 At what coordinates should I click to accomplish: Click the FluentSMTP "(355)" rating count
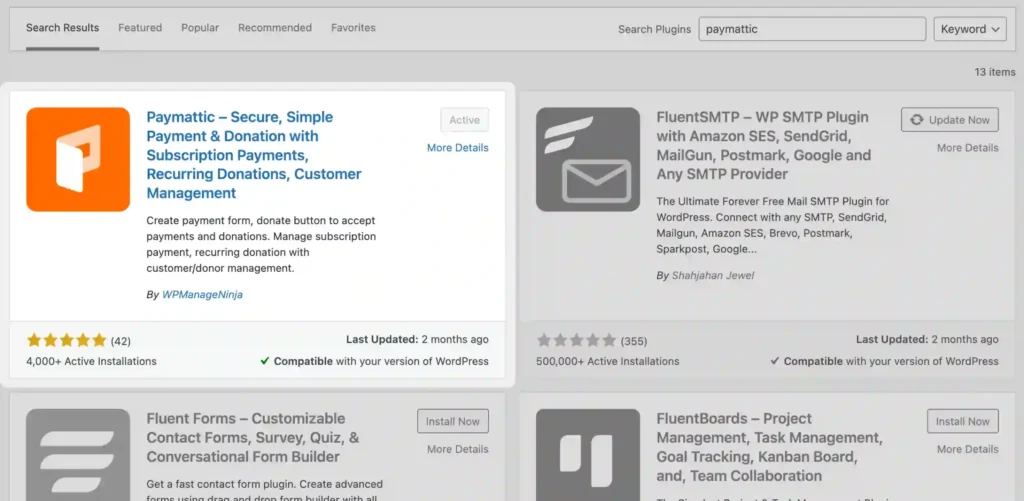click(x=633, y=341)
